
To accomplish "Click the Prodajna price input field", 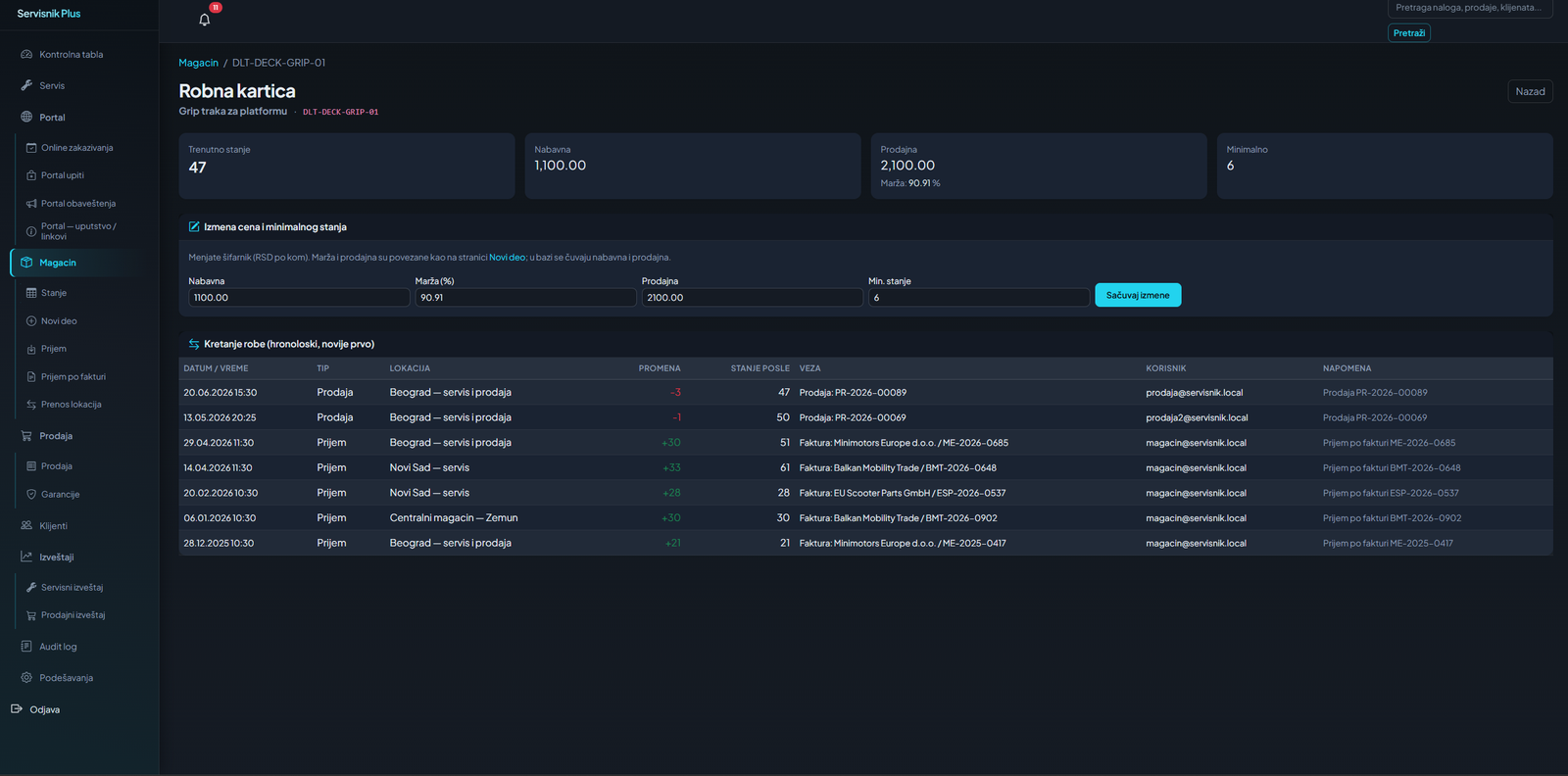I will coord(752,298).
